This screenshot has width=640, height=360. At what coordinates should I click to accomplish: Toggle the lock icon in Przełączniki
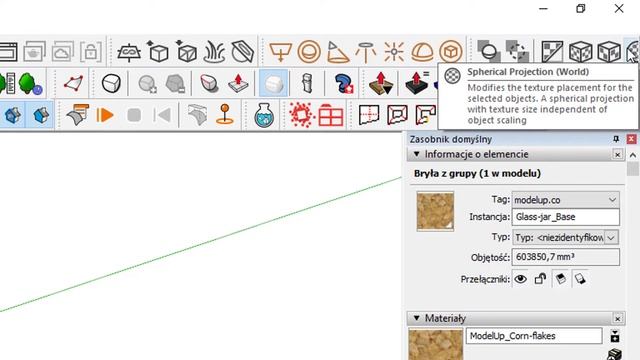pos(540,279)
